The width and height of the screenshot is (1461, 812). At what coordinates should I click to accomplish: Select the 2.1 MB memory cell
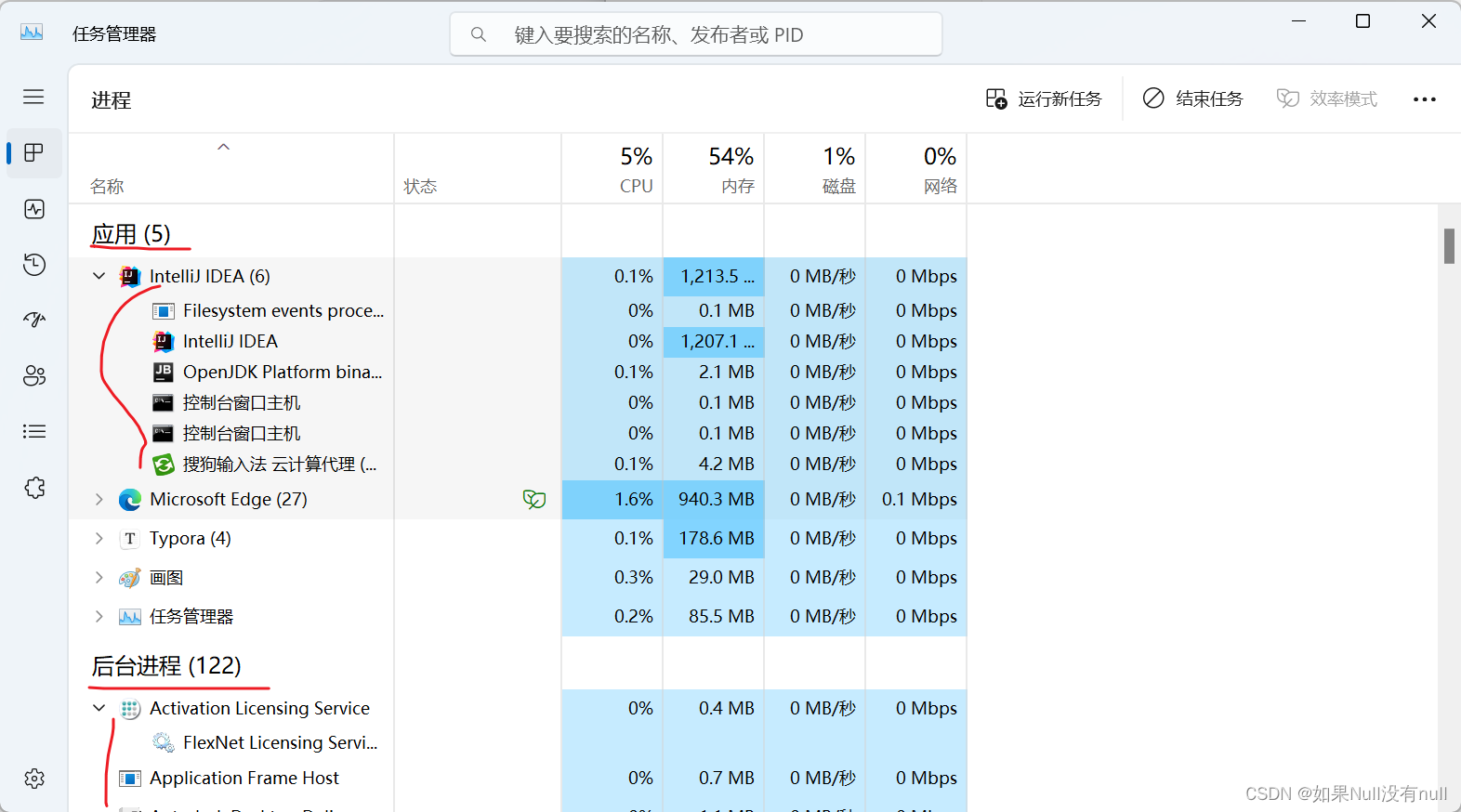point(714,372)
